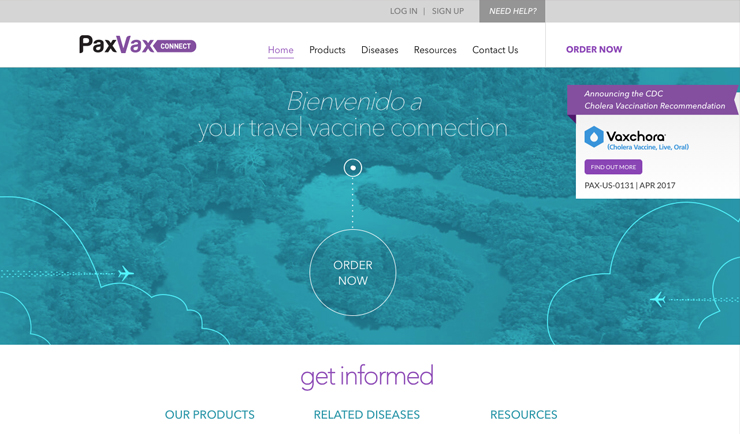Click the FIND OUT MORE button

613,167
